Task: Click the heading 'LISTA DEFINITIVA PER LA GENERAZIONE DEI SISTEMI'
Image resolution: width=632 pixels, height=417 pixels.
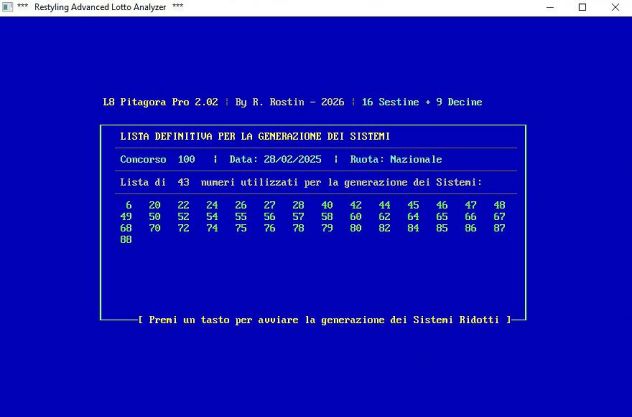Action: tap(255, 137)
